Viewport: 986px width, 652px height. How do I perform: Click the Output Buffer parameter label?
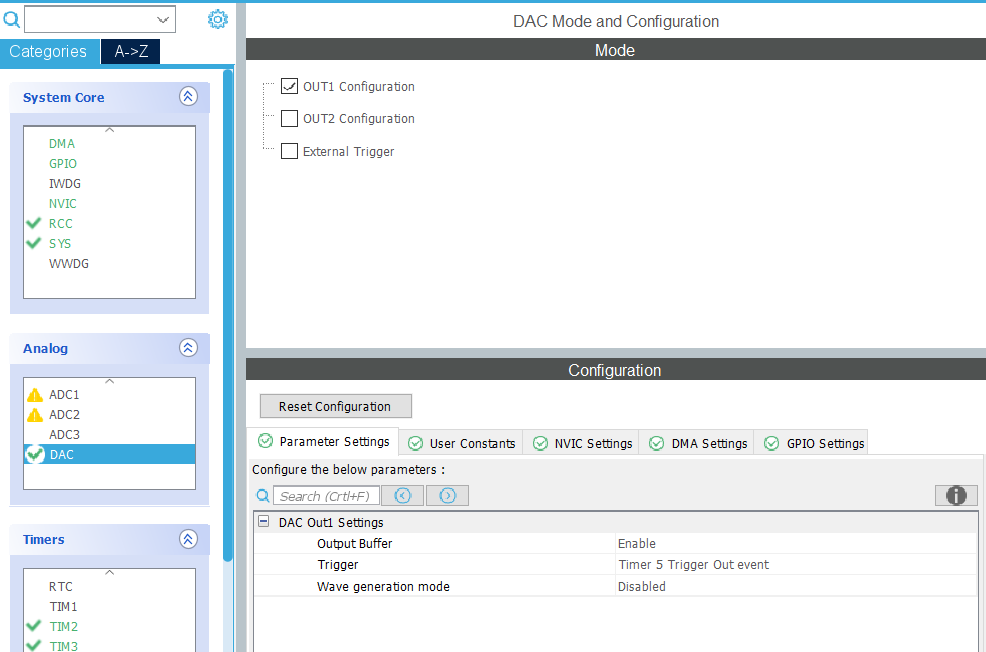tap(355, 543)
